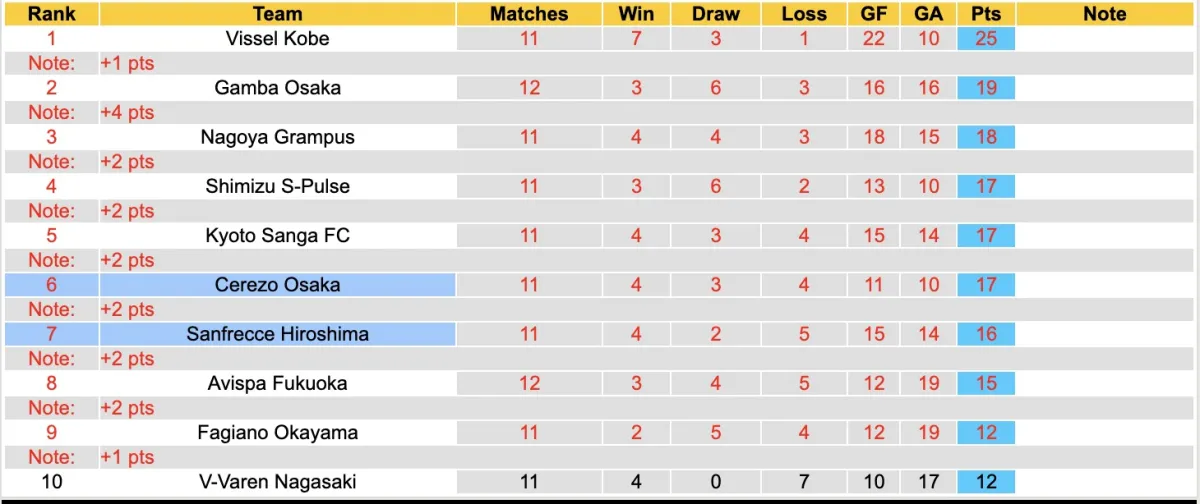Click the Loss column header
Image resolution: width=1200 pixels, height=504 pixels.
click(804, 14)
